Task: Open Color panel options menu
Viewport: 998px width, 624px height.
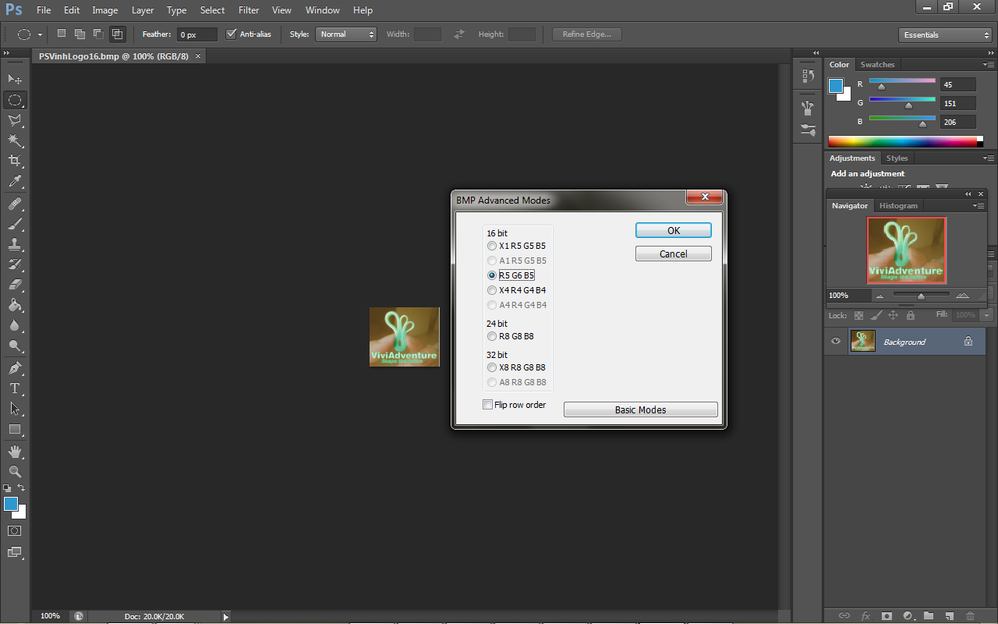Action: [x=987, y=64]
